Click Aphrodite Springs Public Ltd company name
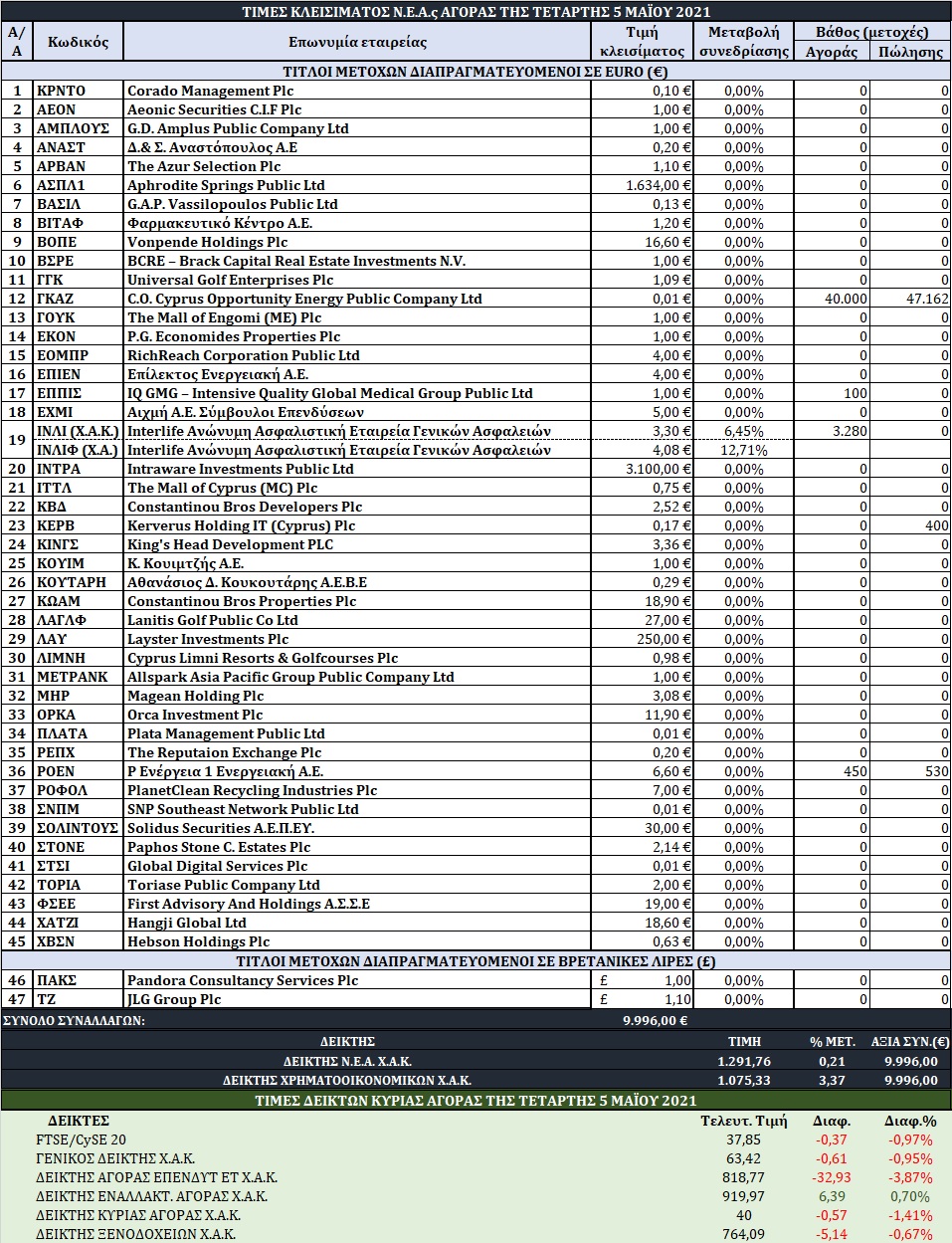This screenshot has height=1243, width=952. click(226, 185)
